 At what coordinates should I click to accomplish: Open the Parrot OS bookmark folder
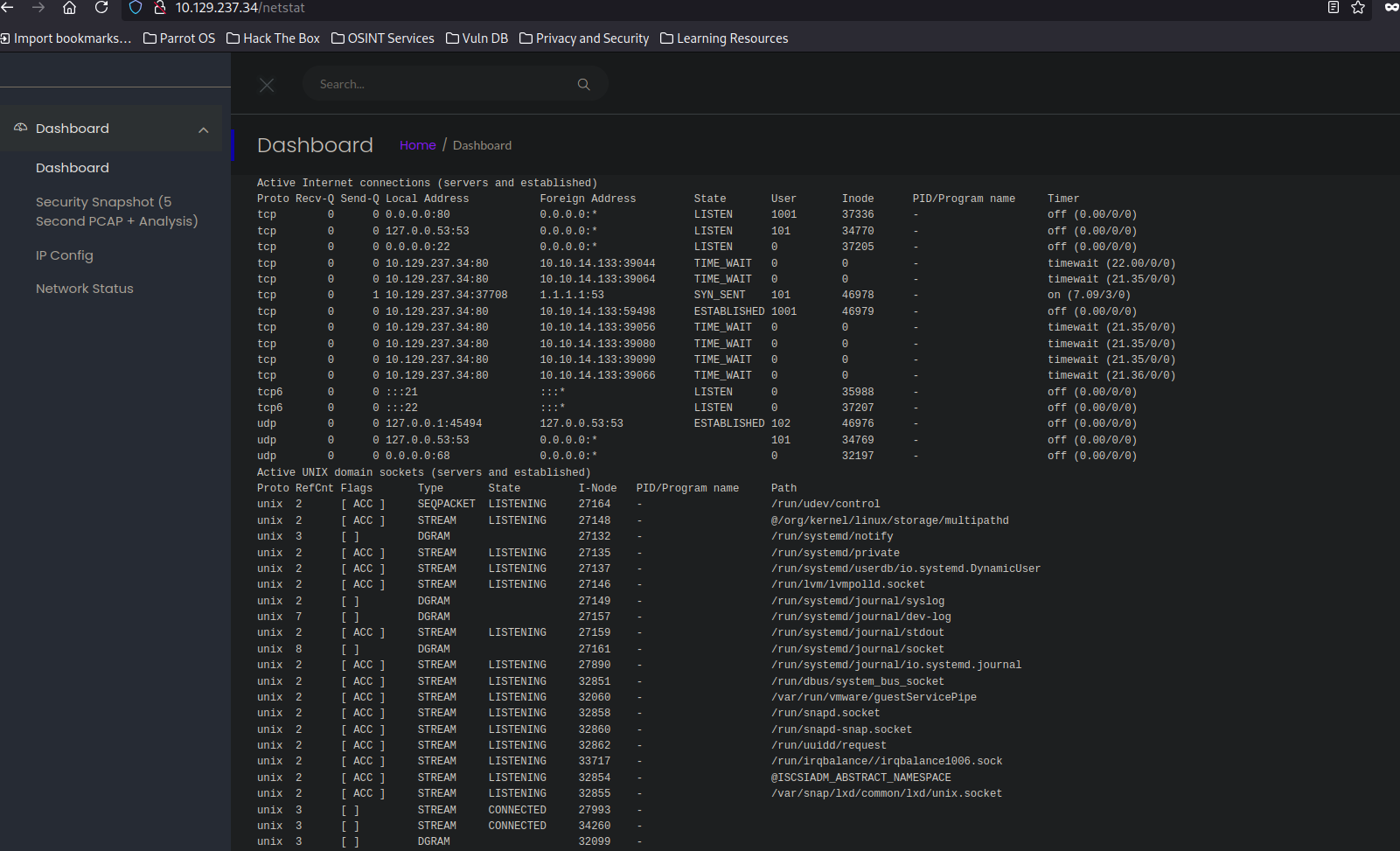179,38
